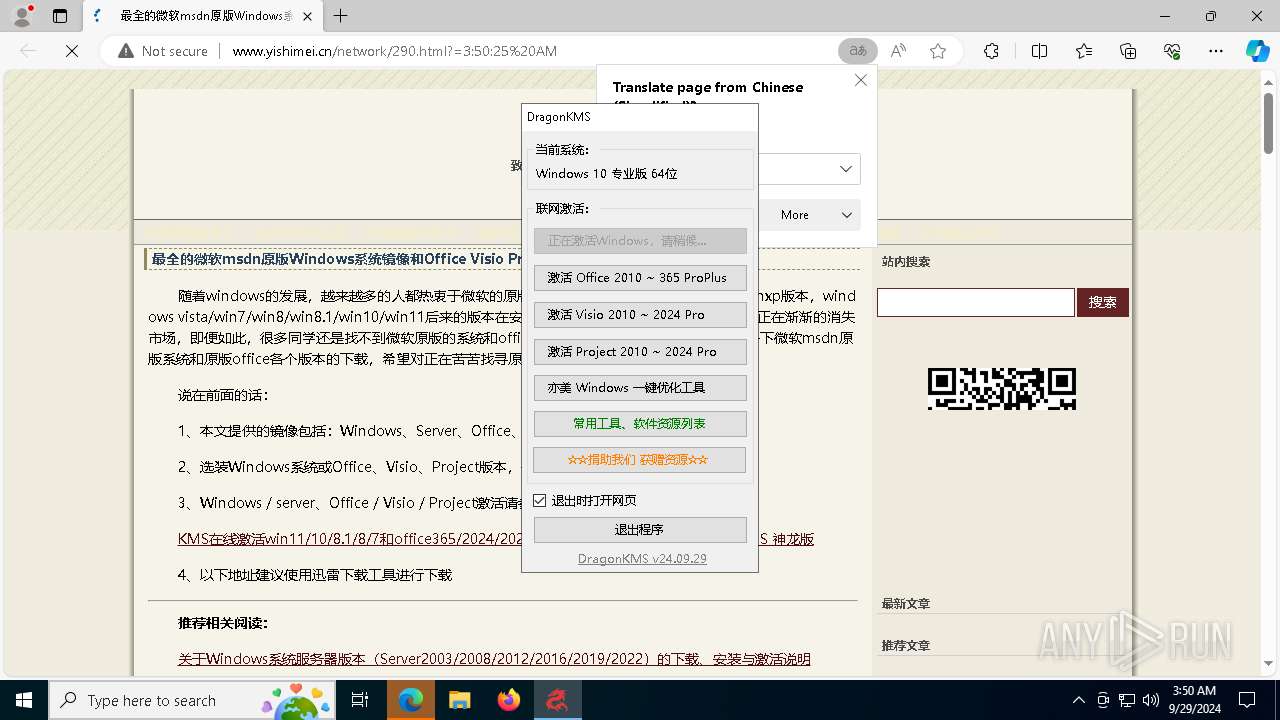Open a new browser tab
Viewport: 1280px width, 720px height.
click(341, 16)
